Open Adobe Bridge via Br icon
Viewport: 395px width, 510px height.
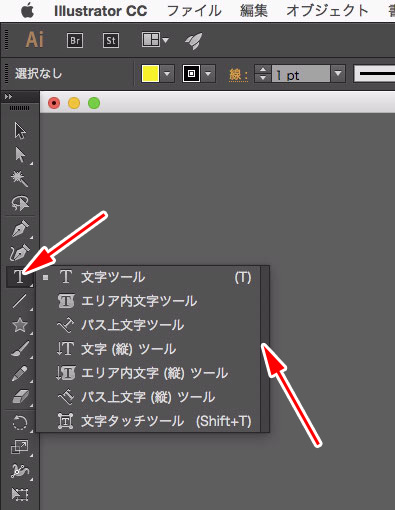pyautogui.click(x=75, y=40)
